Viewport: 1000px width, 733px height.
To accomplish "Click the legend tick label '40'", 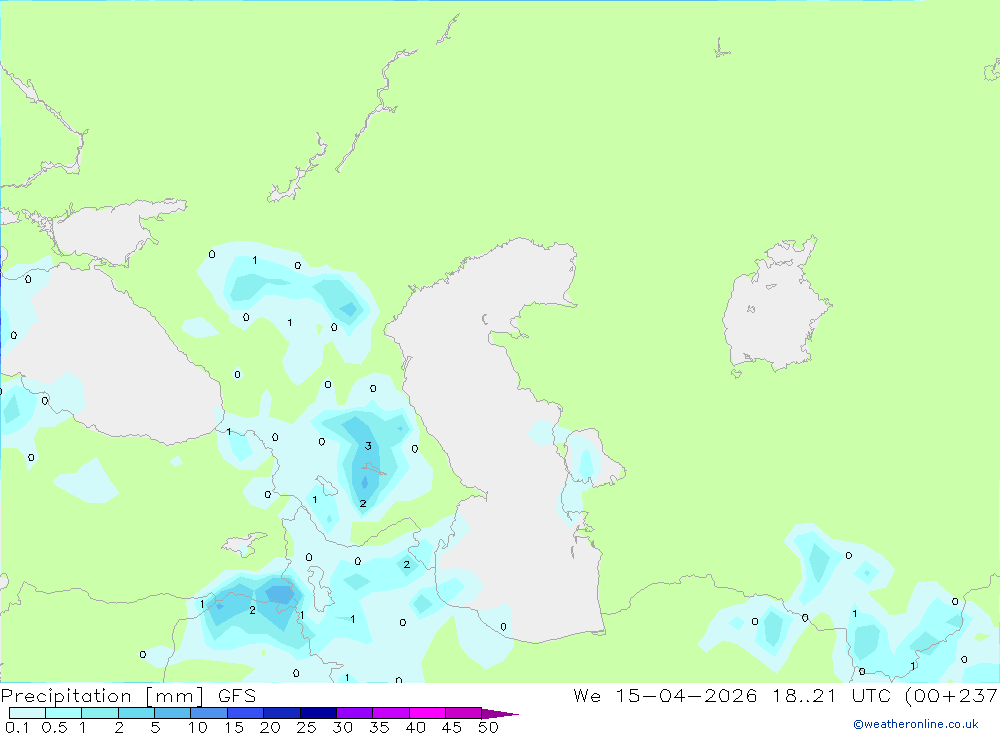I will [x=416, y=727].
